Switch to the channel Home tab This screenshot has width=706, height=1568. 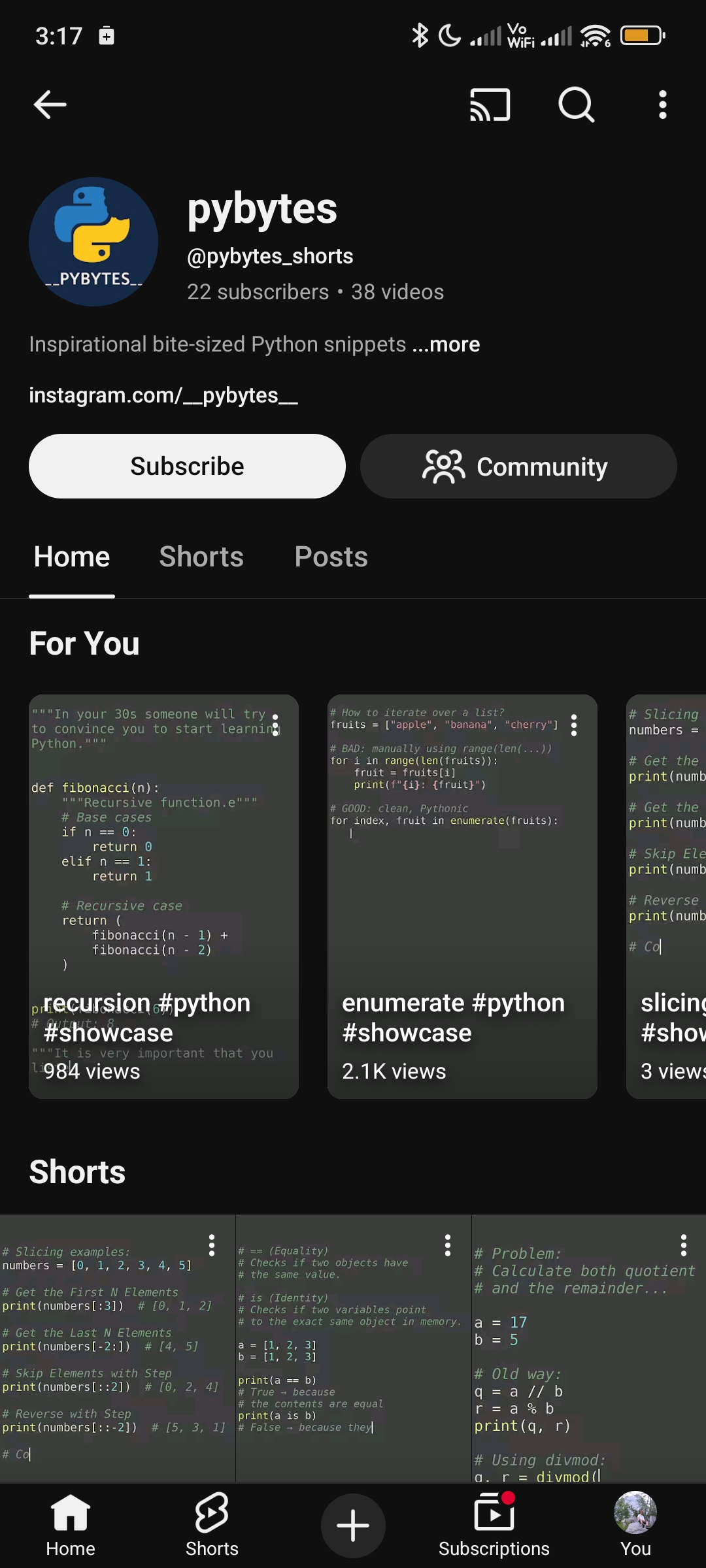click(72, 557)
